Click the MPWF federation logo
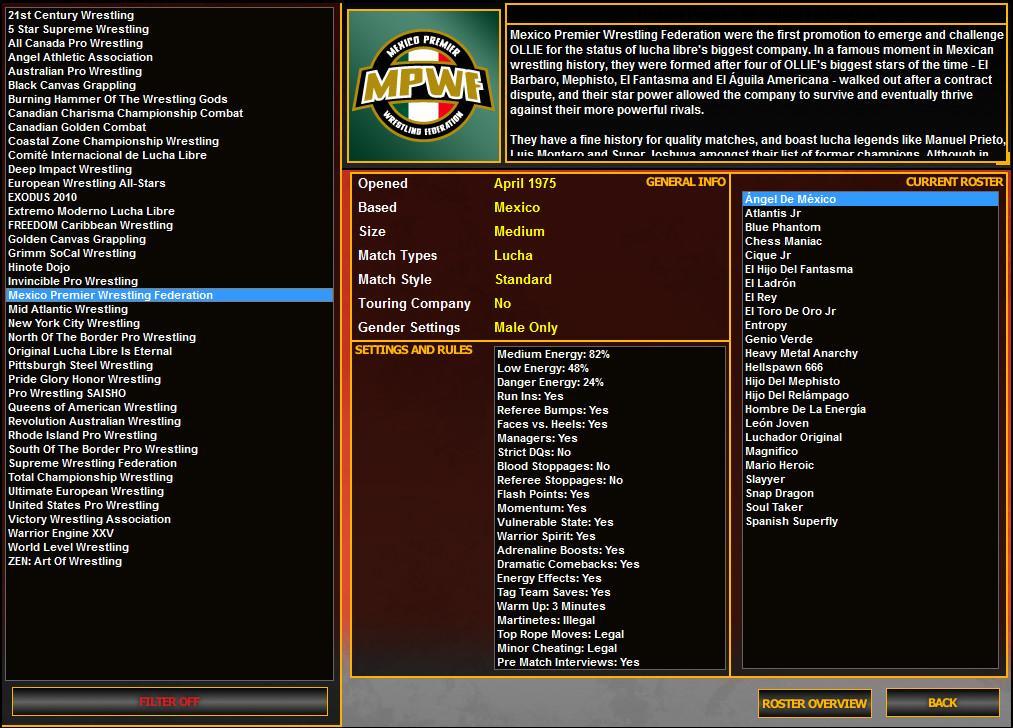The image size is (1013, 728). pos(424,83)
